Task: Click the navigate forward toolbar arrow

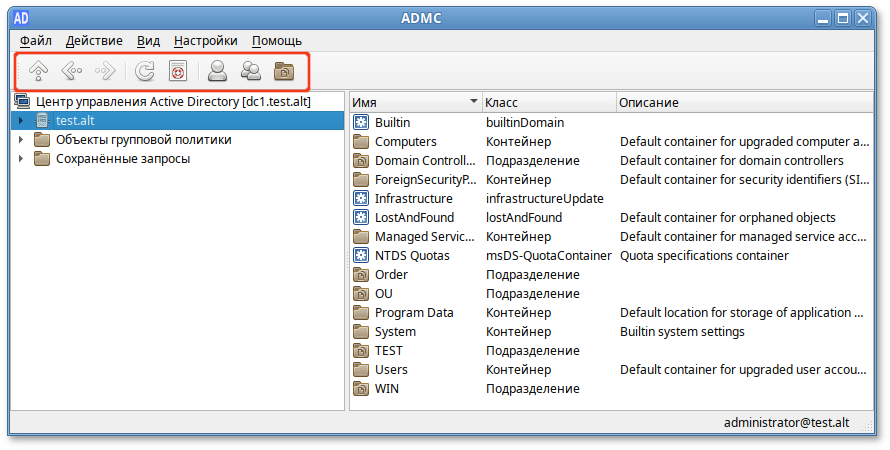Action: tap(104, 71)
